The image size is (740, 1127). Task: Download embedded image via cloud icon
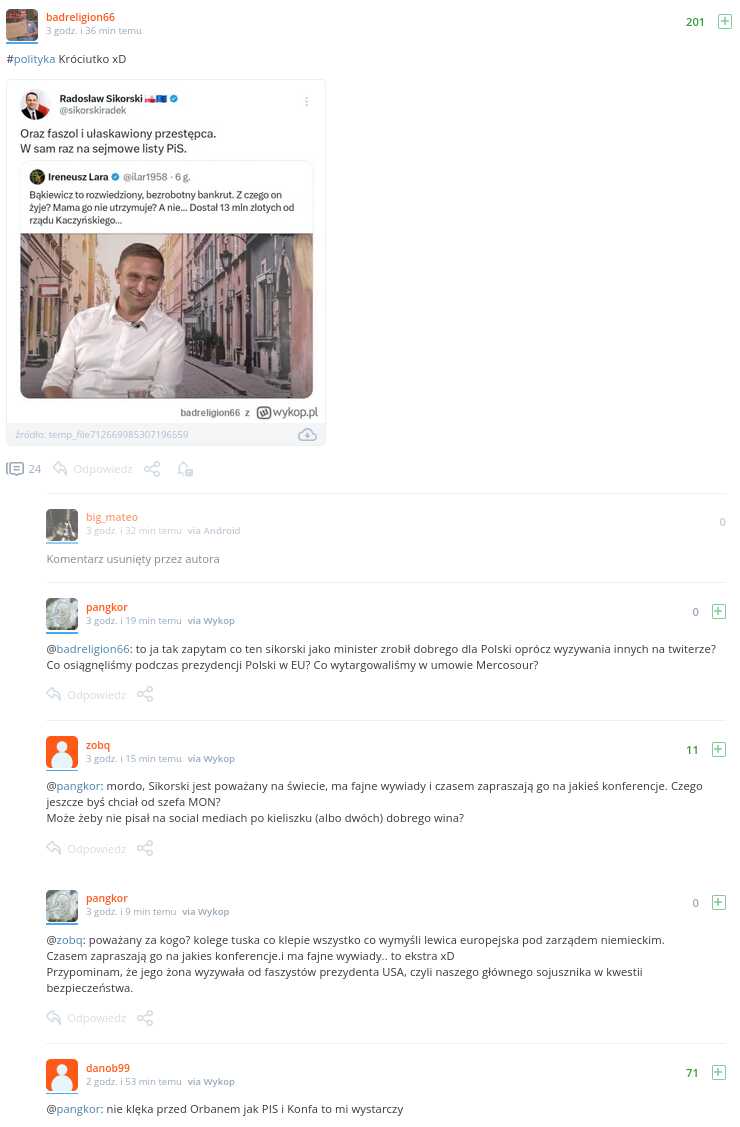[x=307, y=435]
